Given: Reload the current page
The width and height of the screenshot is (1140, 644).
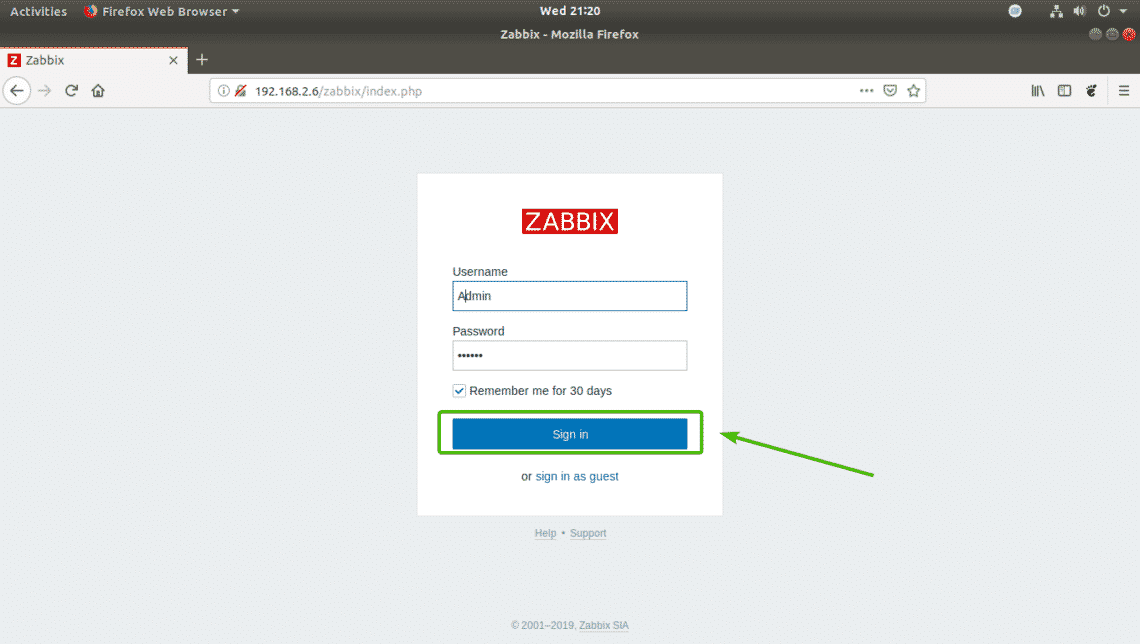Looking at the screenshot, I should tap(71, 91).
